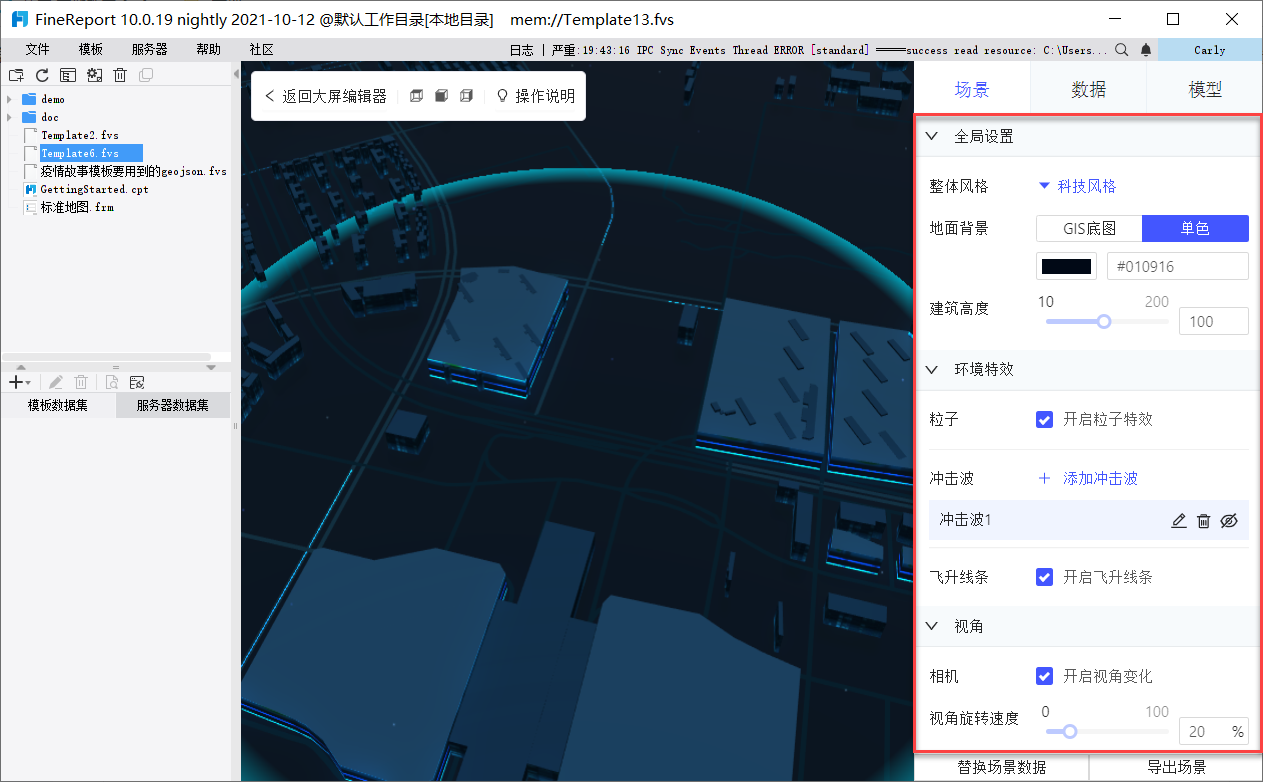This screenshot has width=1263, height=782.
Task: Select 单色 ground background option
Action: click(1195, 228)
